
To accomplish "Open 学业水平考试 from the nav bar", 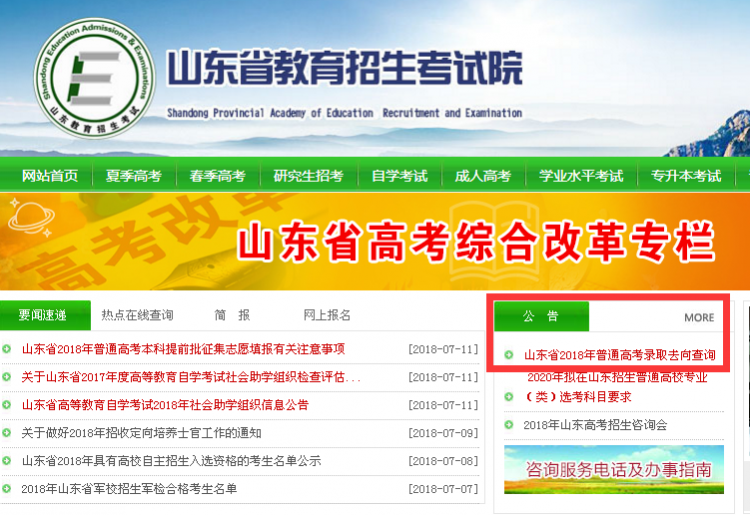I will (581, 176).
